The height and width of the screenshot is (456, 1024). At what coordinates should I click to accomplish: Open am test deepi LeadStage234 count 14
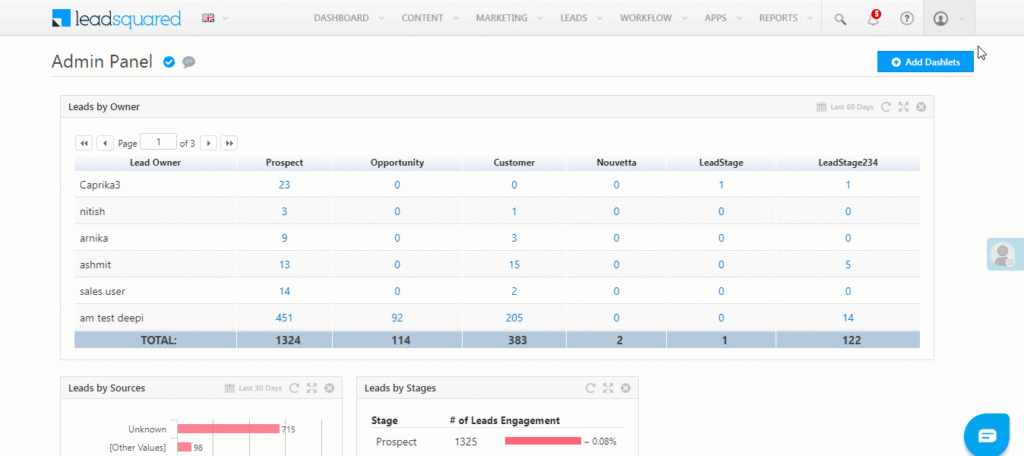[x=848, y=318]
